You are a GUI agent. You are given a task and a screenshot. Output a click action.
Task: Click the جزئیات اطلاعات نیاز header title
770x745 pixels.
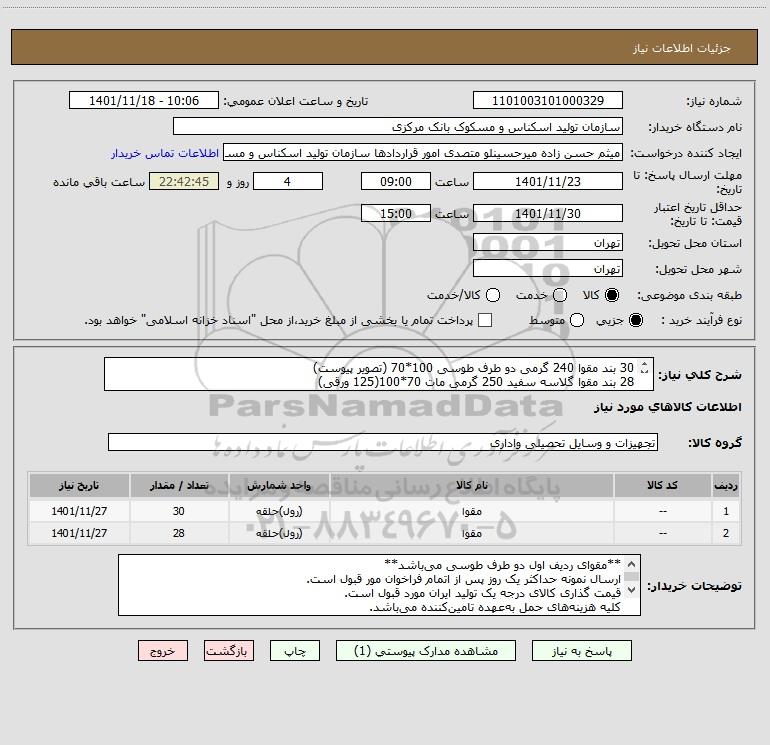tap(682, 48)
